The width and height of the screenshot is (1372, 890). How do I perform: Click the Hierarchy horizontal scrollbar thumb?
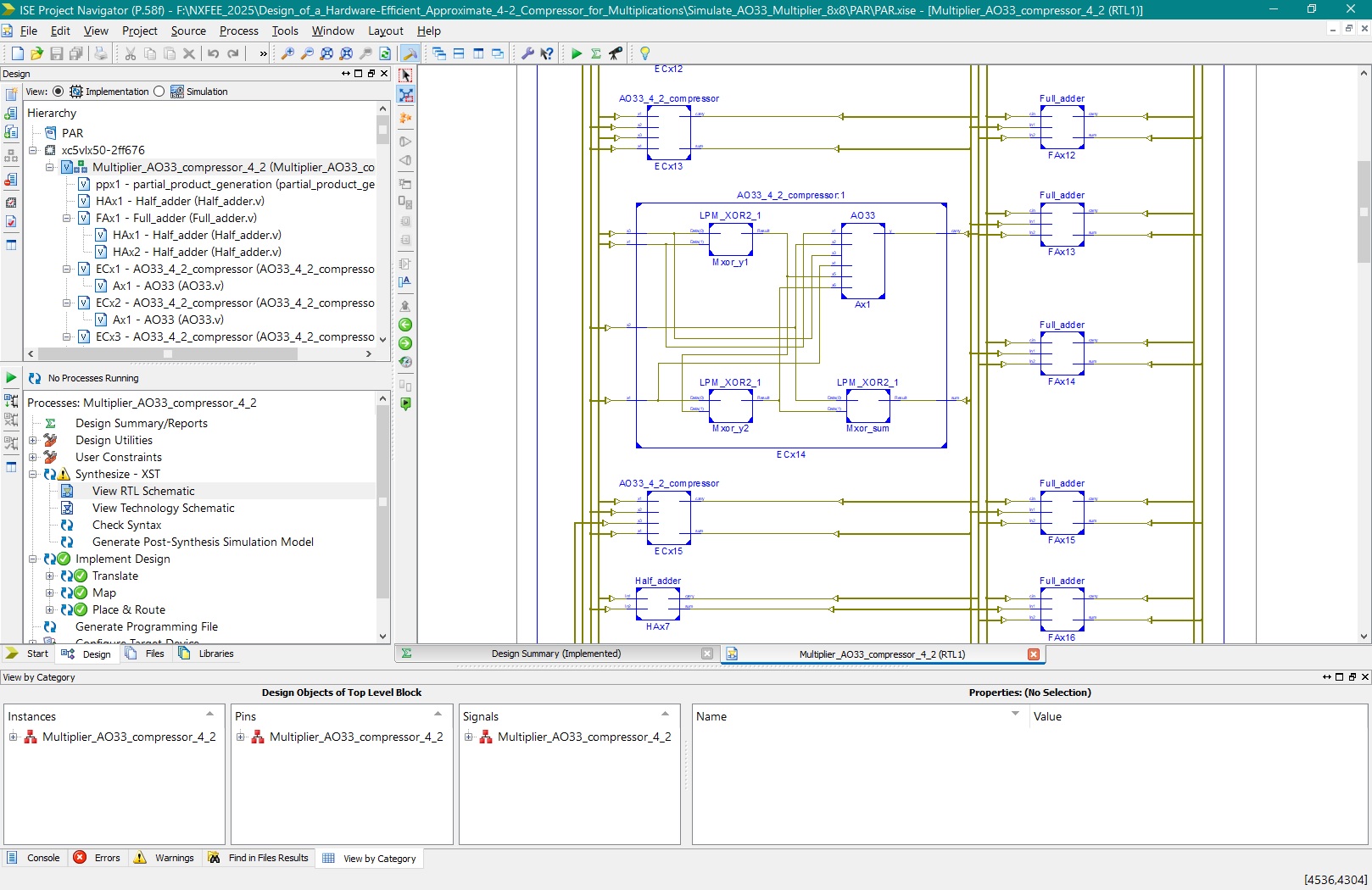point(167,353)
